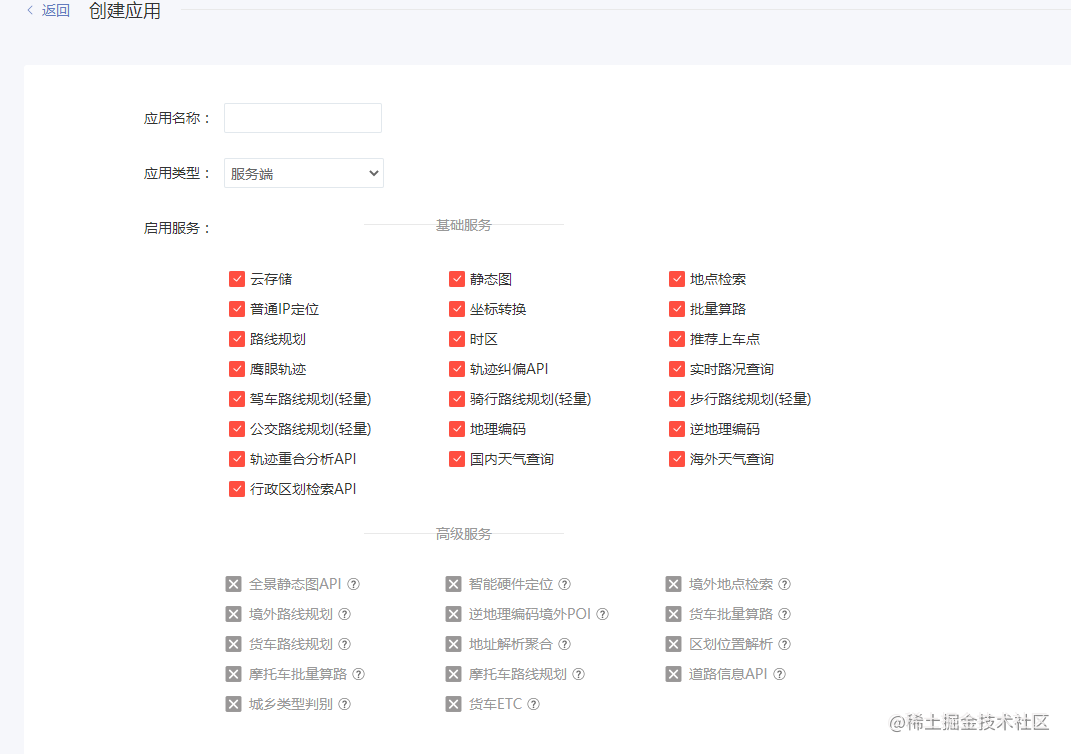This screenshot has height=754, width=1071.
Task: View help for 地址解析聚合 service
Action: pos(566,644)
